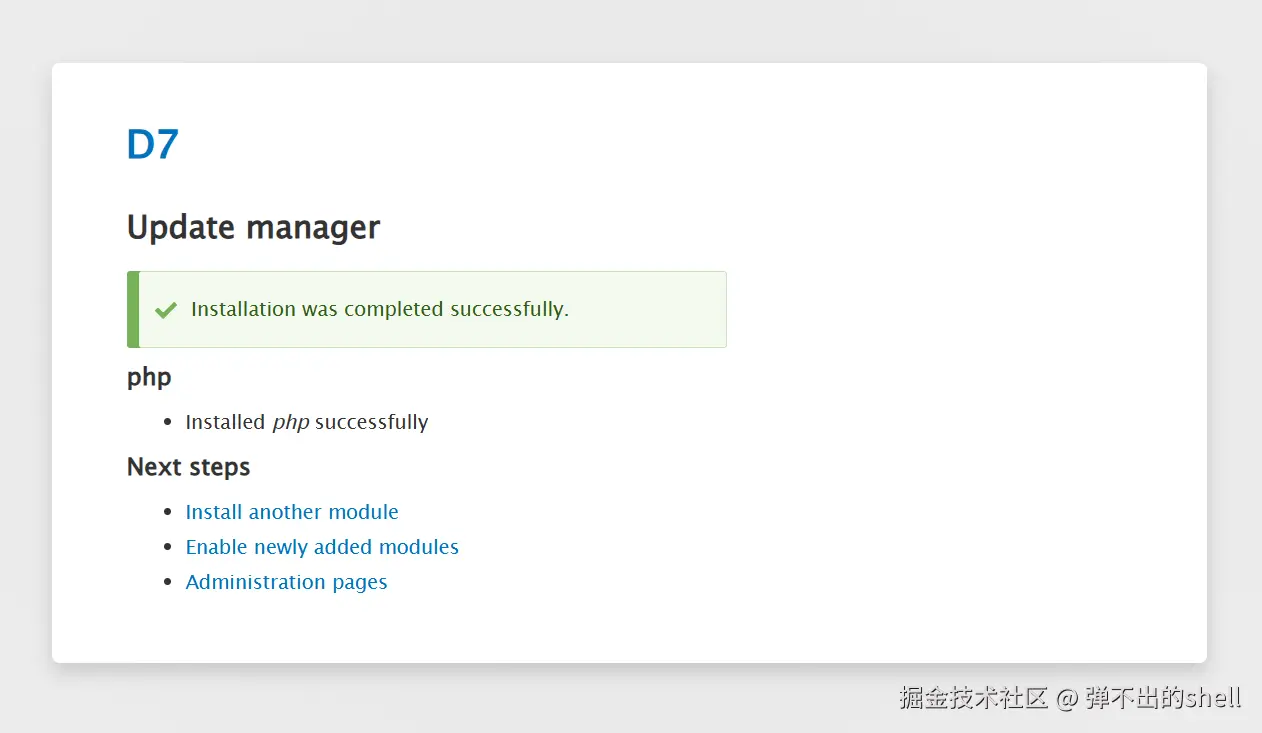Click the word 'successfully' after italic php
The width and height of the screenshot is (1262, 733).
point(372,422)
